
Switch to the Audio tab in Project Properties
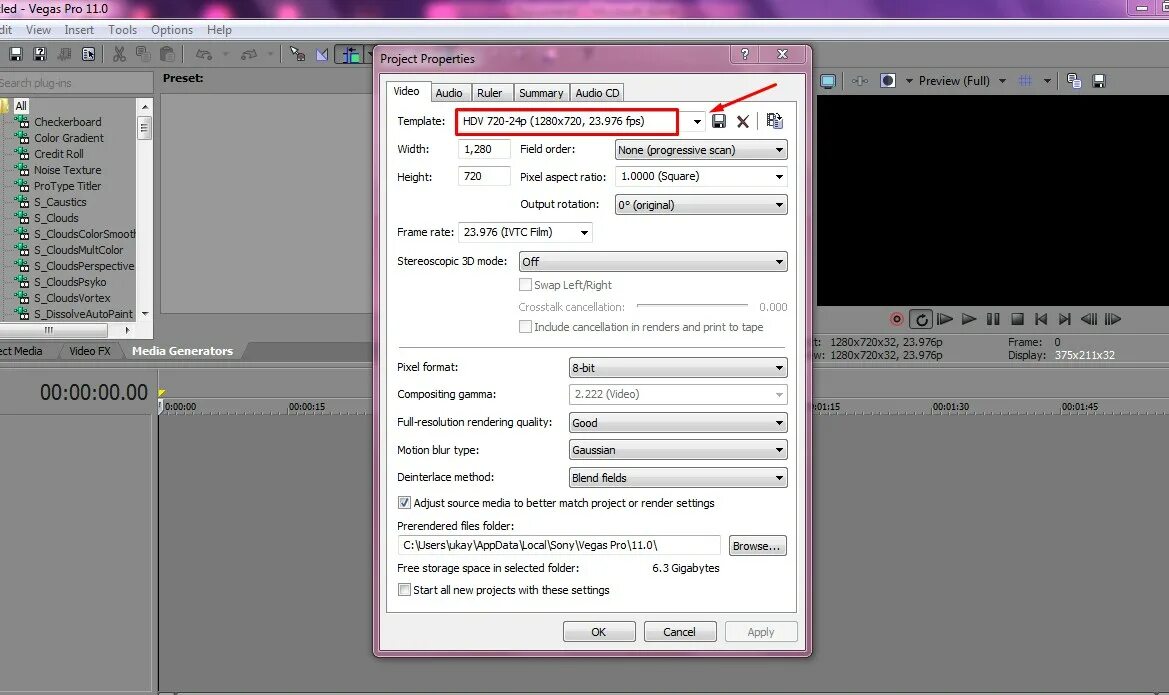[x=449, y=93]
